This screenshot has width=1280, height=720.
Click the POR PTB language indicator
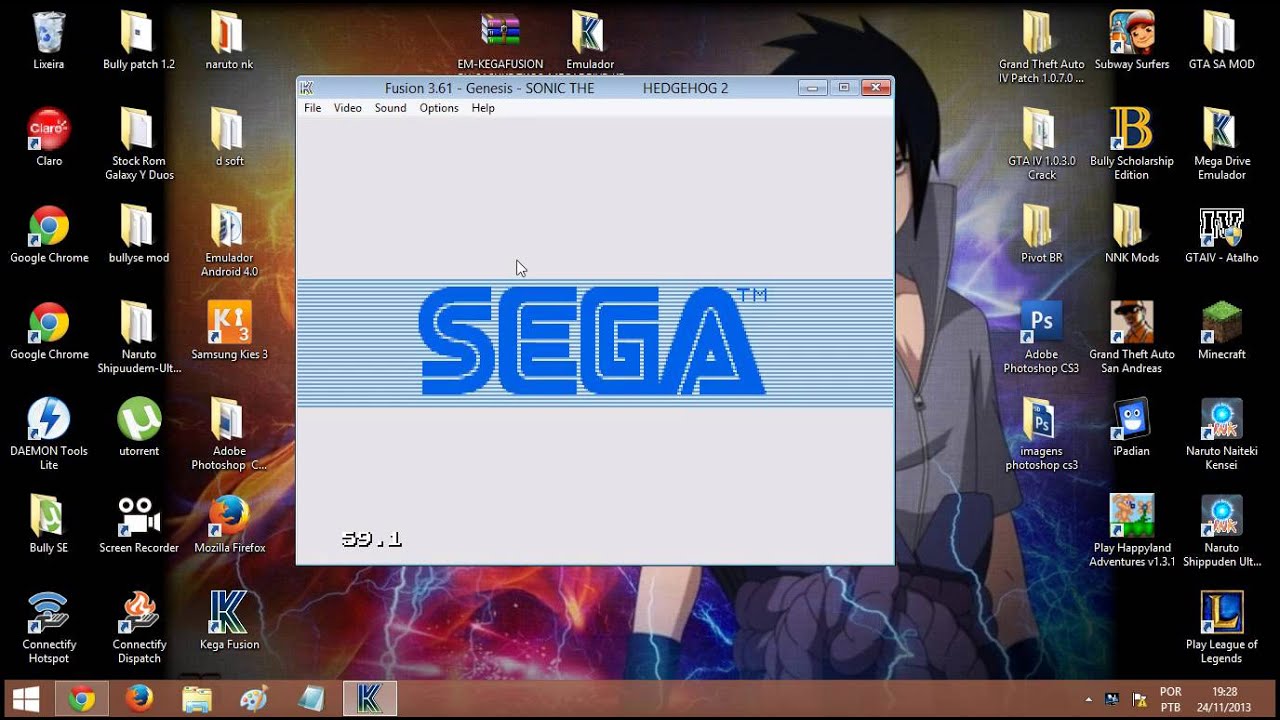tap(1170, 699)
